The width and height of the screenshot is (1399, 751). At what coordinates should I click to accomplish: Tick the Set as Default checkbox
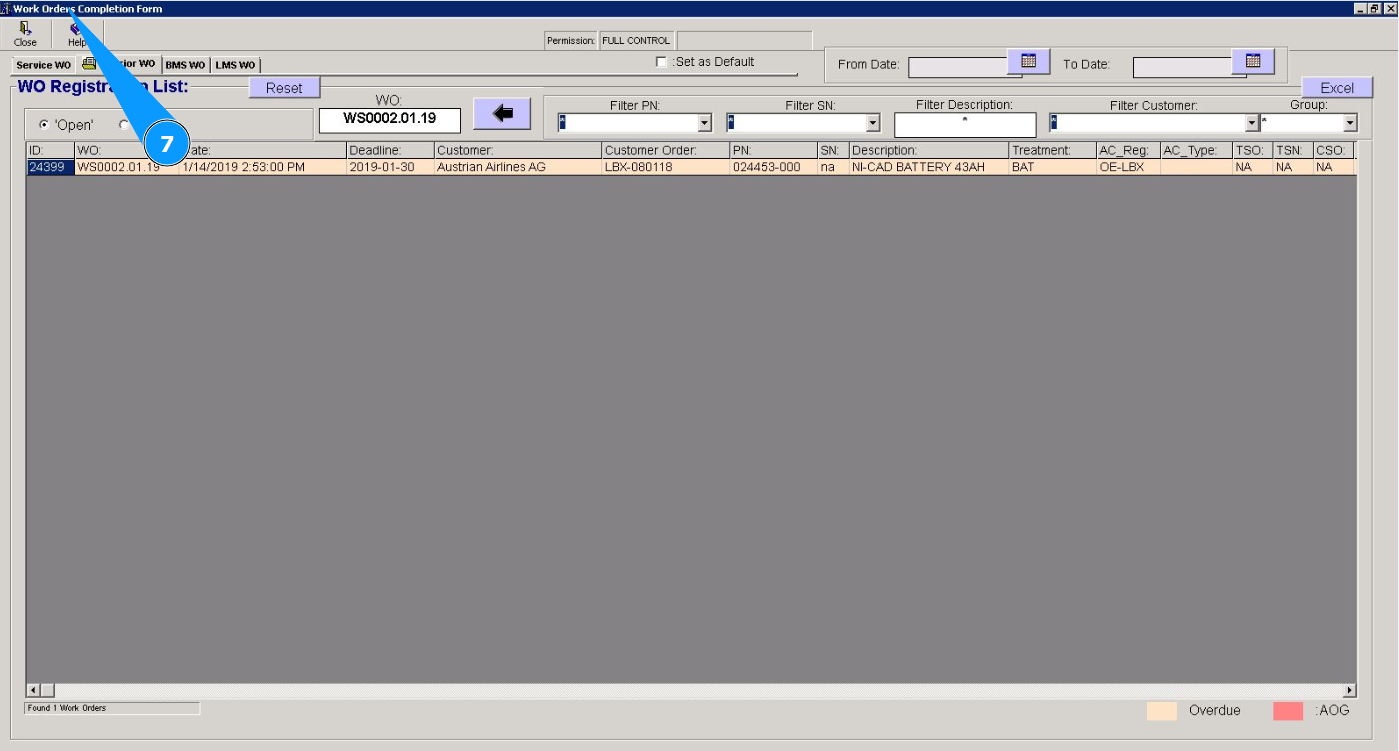pos(661,62)
